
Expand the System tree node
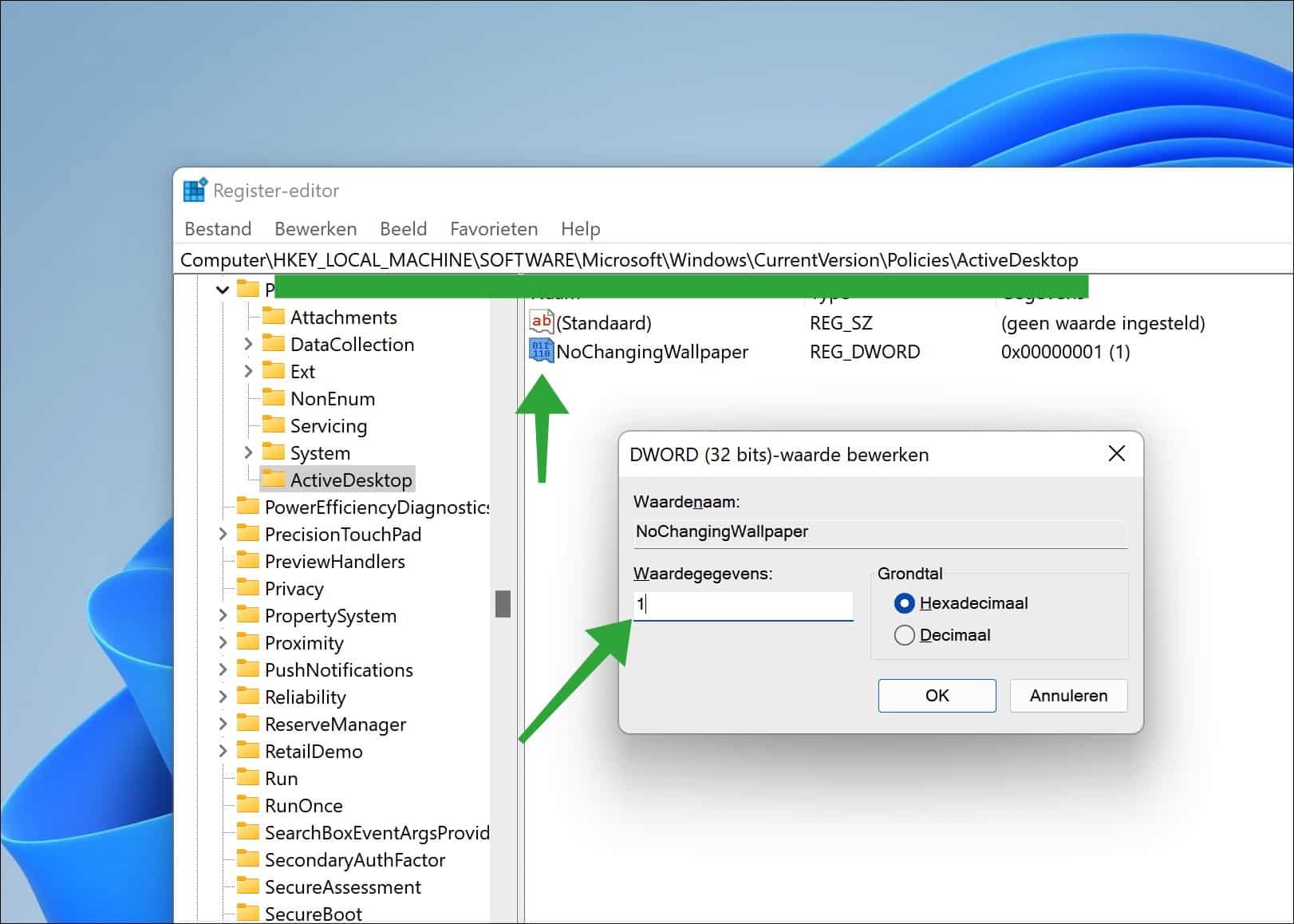(x=249, y=452)
